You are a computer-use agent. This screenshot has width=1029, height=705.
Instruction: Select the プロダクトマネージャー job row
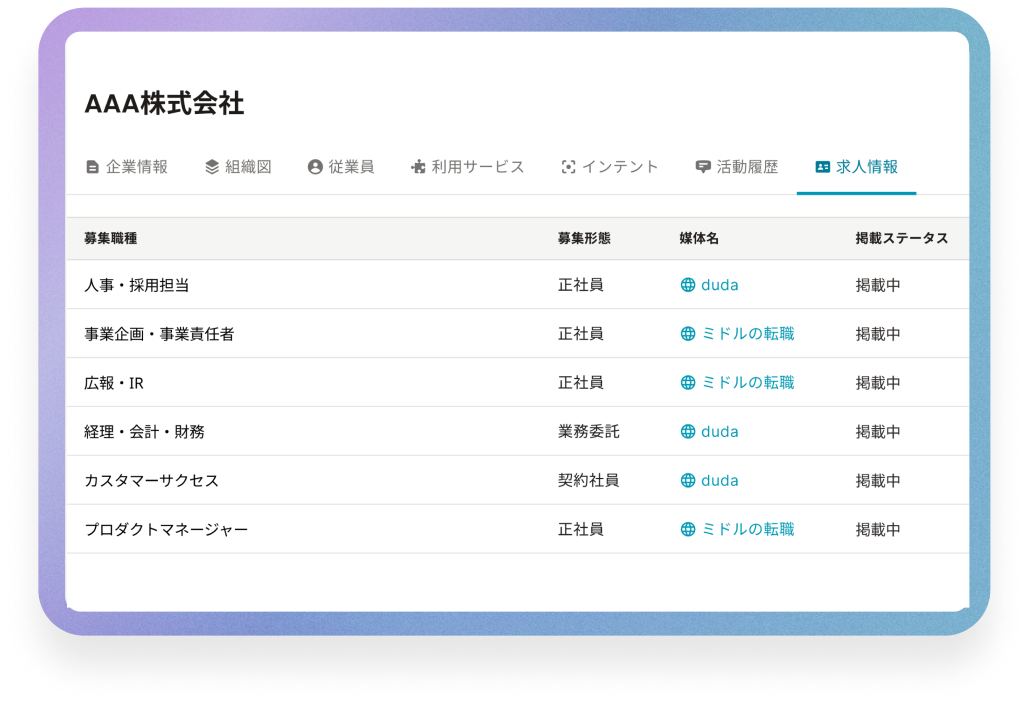[x=167, y=529]
